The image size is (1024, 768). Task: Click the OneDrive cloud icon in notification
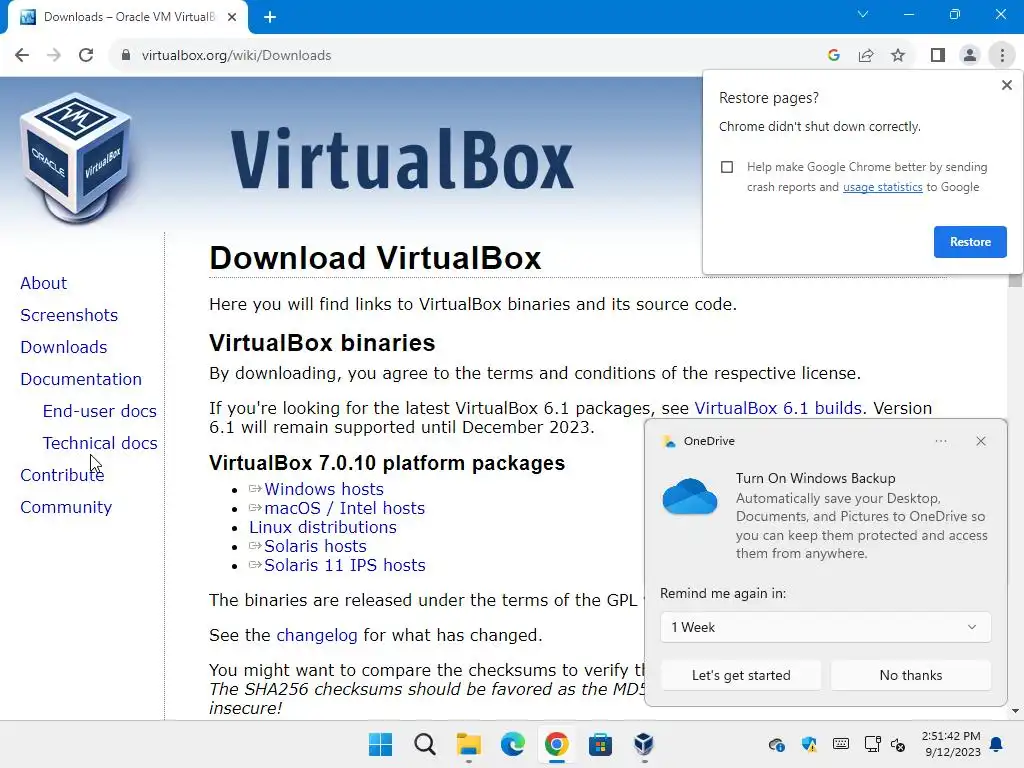click(x=690, y=497)
